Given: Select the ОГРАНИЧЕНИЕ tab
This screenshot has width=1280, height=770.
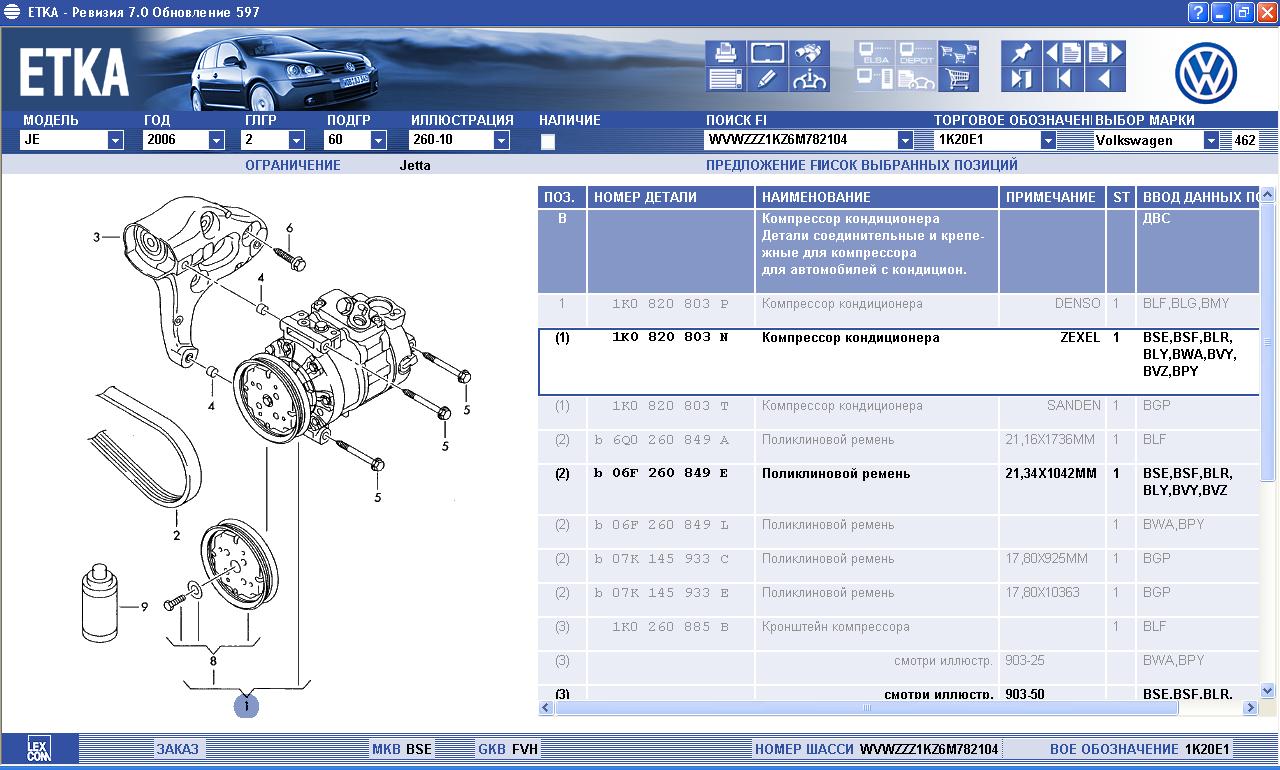Looking at the screenshot, I should (293, 165).
